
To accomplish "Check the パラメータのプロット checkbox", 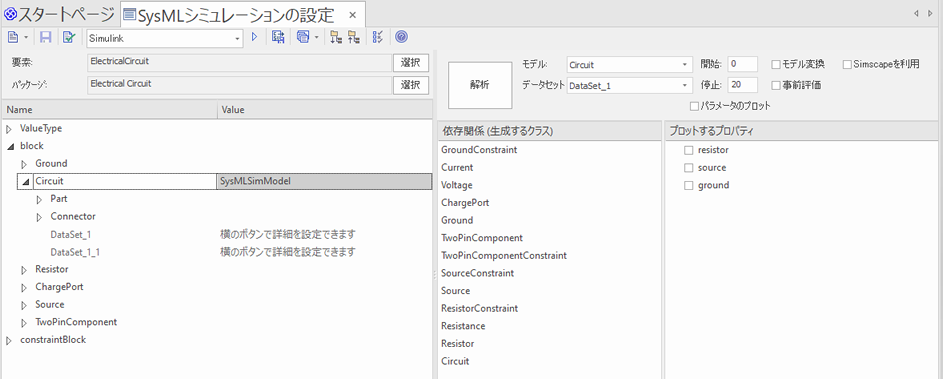I will [x=695, y=106].
